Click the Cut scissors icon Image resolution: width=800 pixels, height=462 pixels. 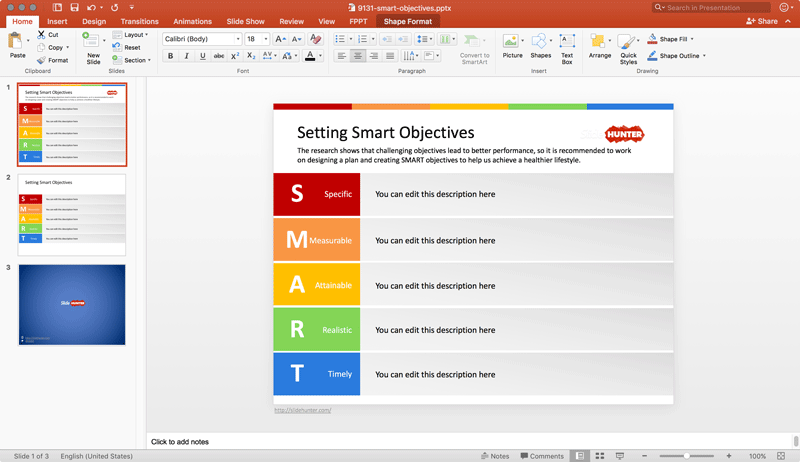41,35
